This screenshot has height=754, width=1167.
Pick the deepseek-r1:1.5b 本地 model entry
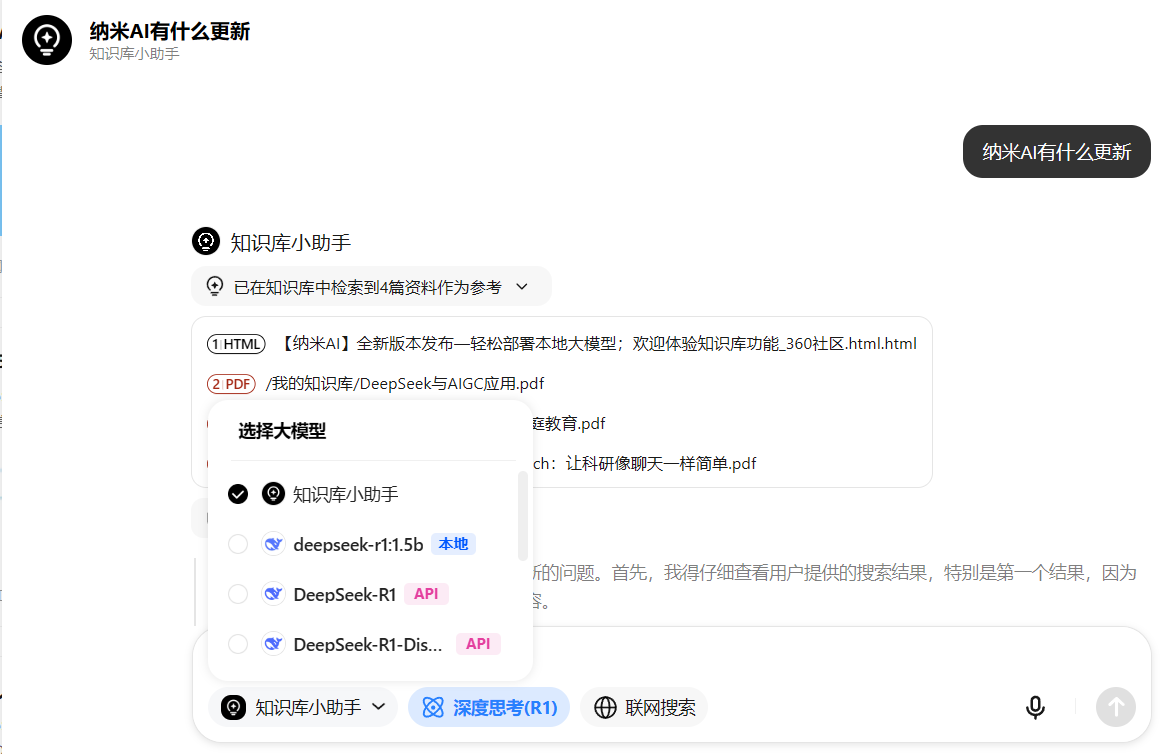coord(357,544)
